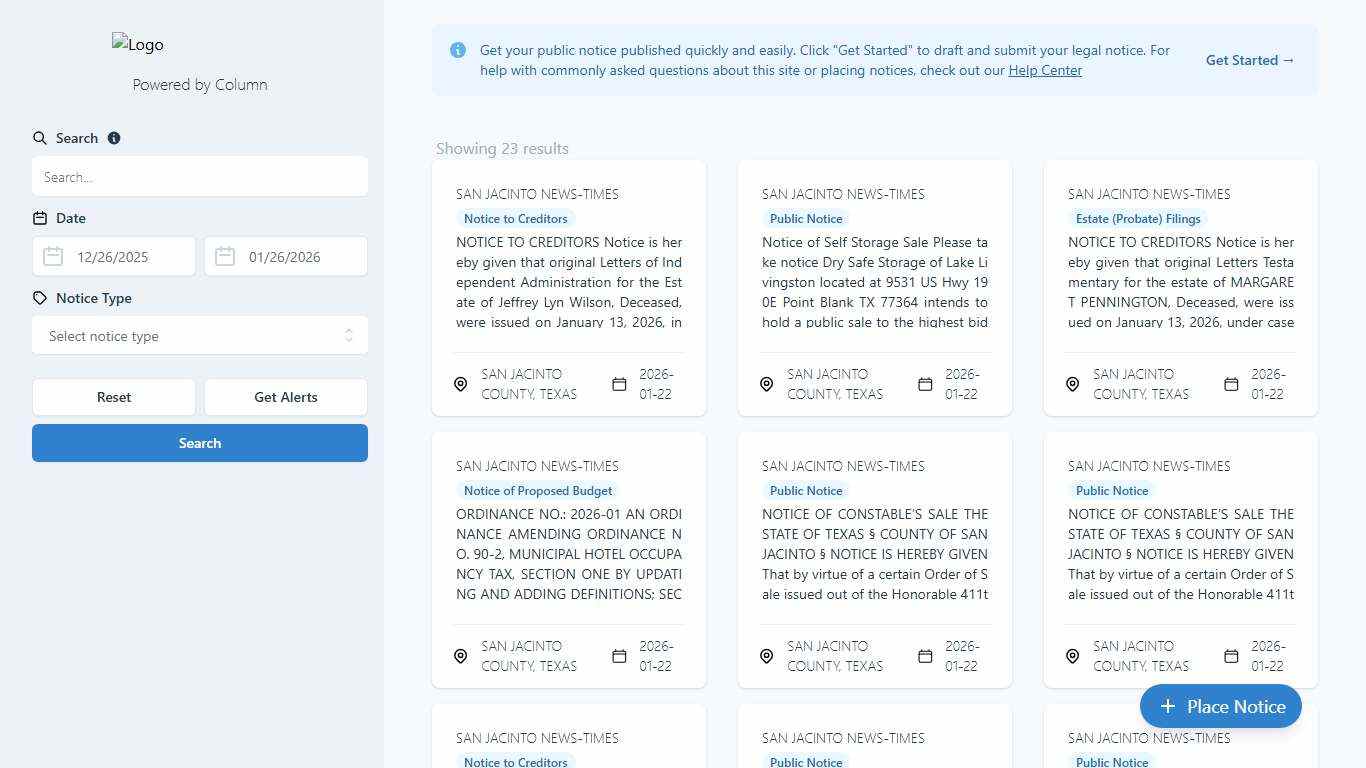Click into the Search text field
The height and width of the screenshot is (768, 1366).
[x=200, y=177]
